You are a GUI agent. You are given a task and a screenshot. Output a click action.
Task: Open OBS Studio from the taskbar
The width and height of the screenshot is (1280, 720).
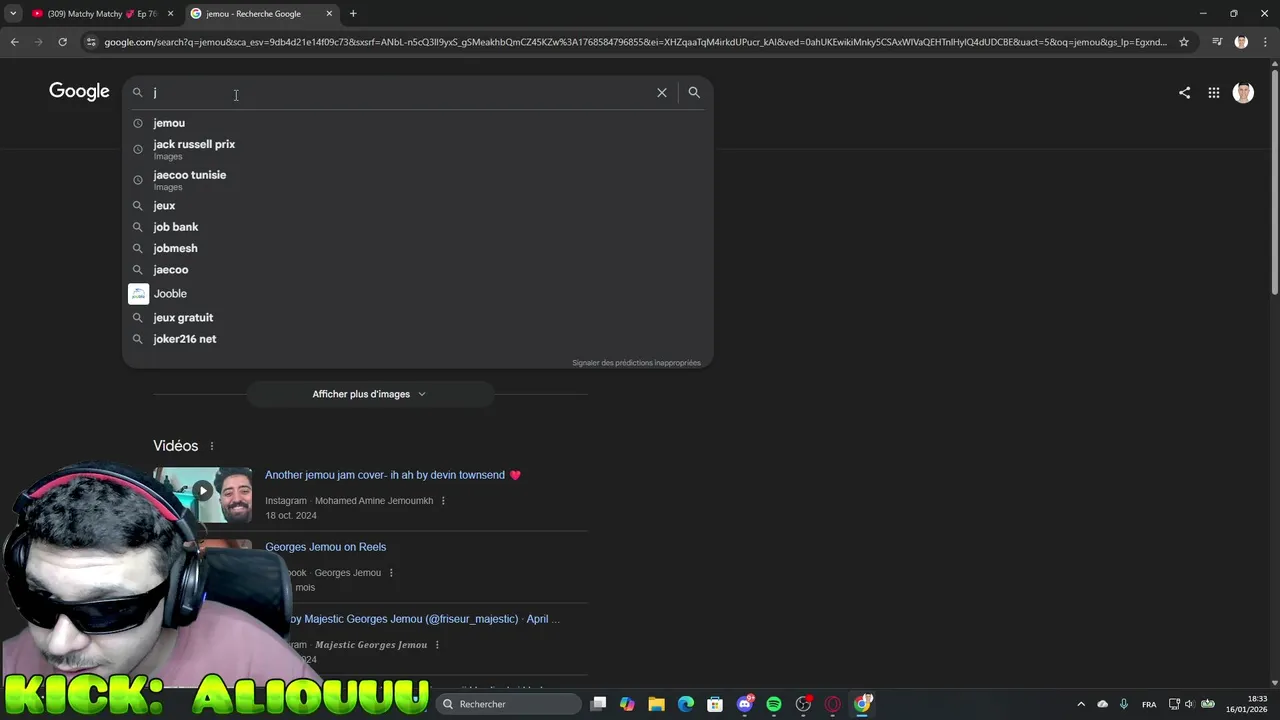(803, 704)
